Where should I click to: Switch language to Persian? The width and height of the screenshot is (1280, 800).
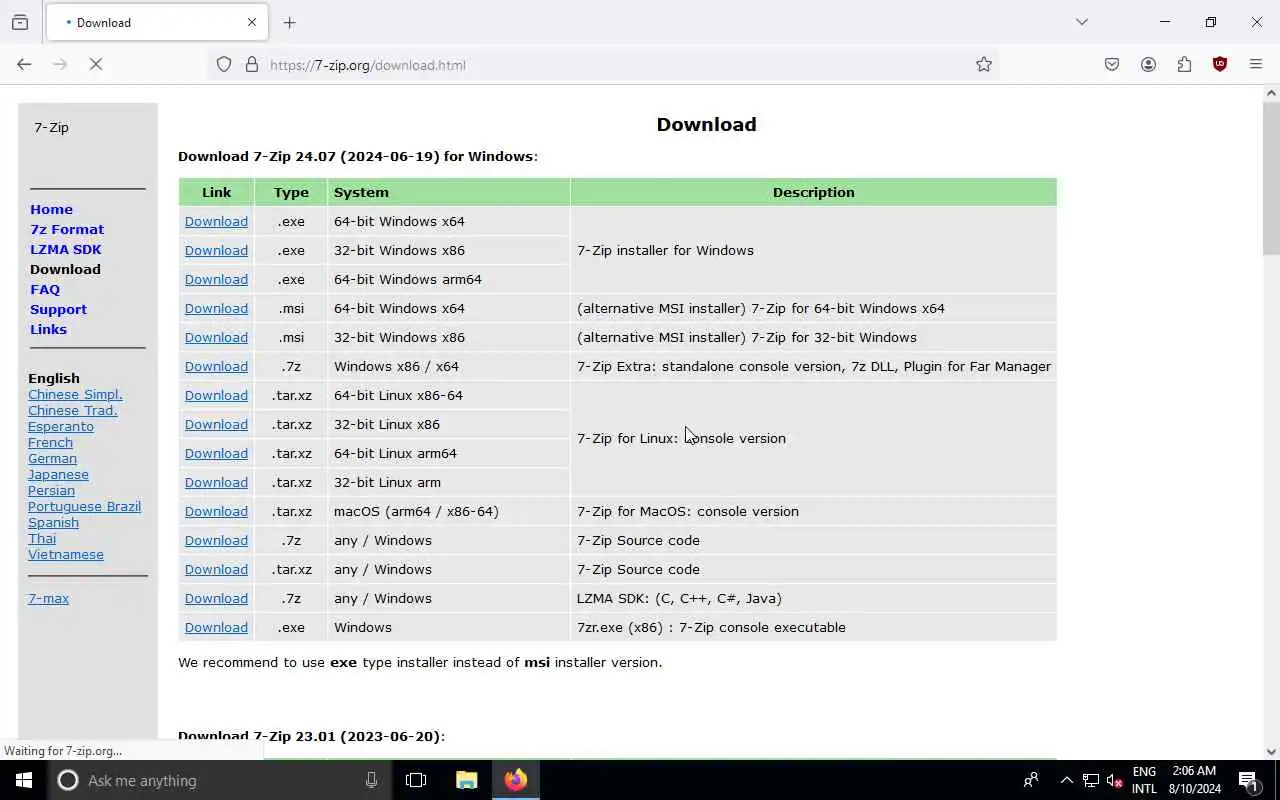point(51,490)
